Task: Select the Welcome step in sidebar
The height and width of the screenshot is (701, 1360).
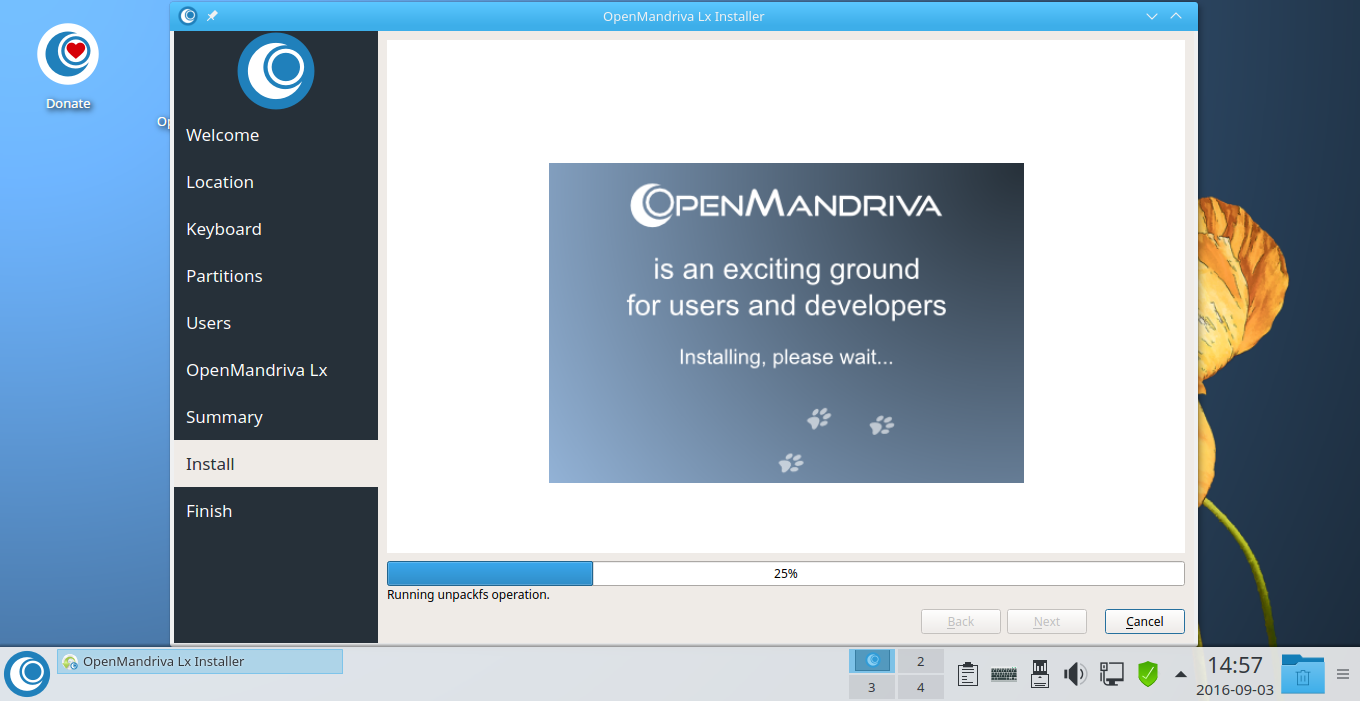Action: [276, 135]
